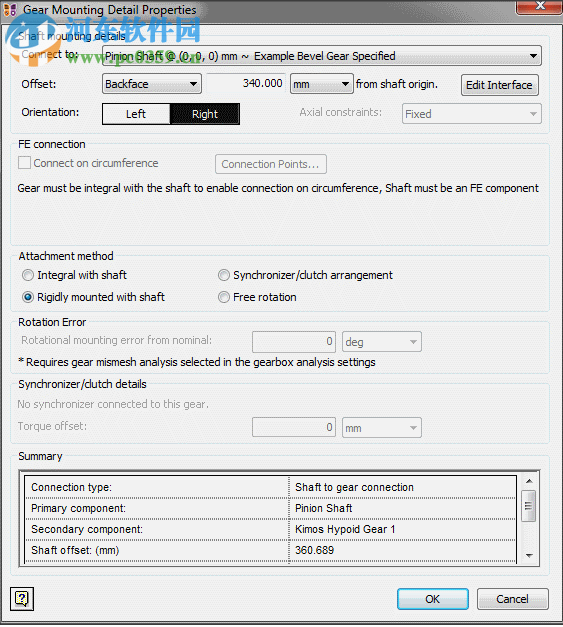Open the Connect to shaft dropdown
The image size is (563, 627).
pos(322,56)
